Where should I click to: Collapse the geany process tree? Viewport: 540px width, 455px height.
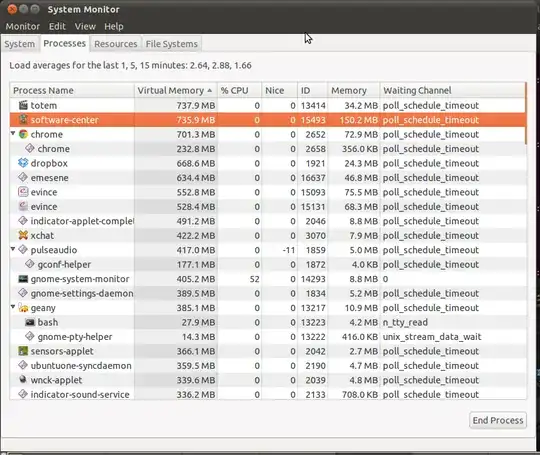pyautogui.click(x=13, y=307)
